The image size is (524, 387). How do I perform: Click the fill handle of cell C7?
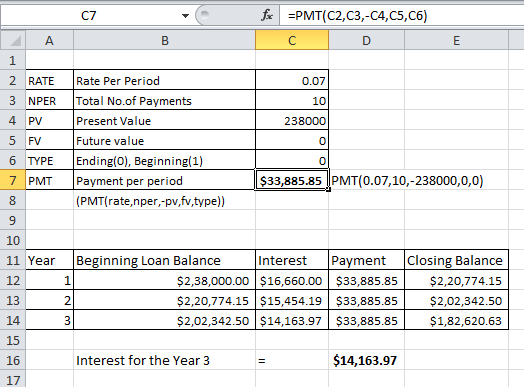point(329,190)
